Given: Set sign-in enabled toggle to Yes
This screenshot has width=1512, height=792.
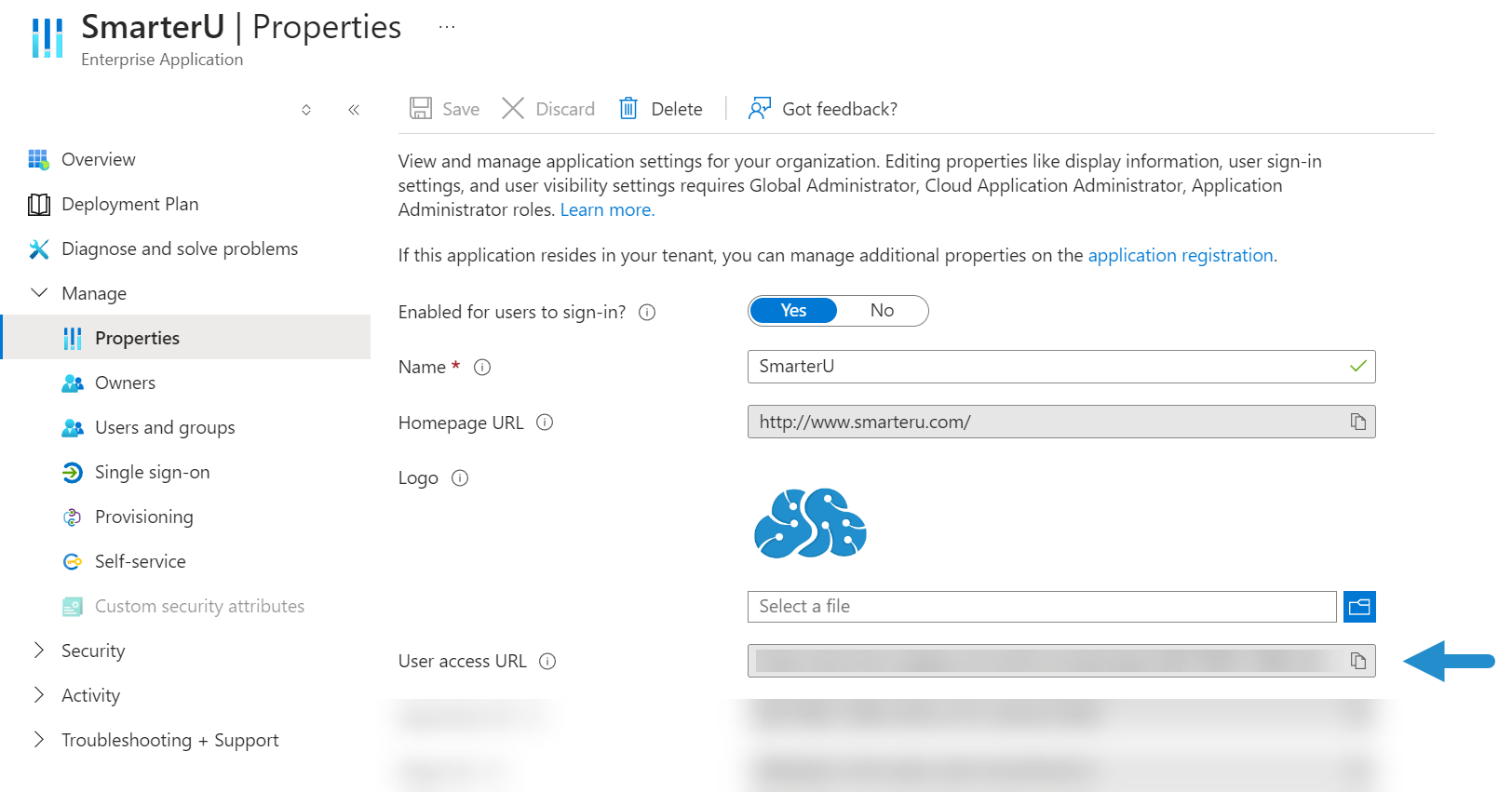Looking at the screenshot, I should (793, 311).
